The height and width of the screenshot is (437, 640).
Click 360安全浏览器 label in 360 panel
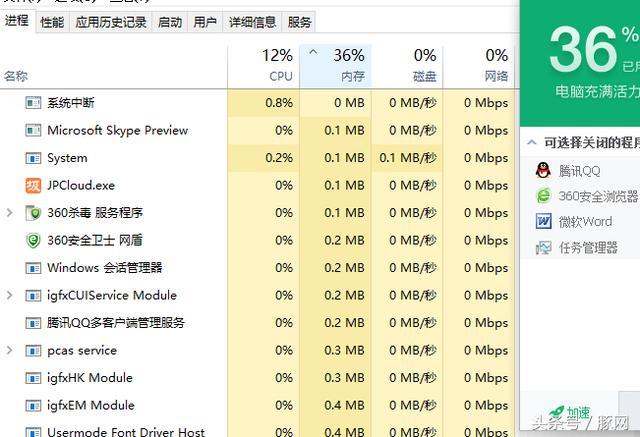(598, 196)
